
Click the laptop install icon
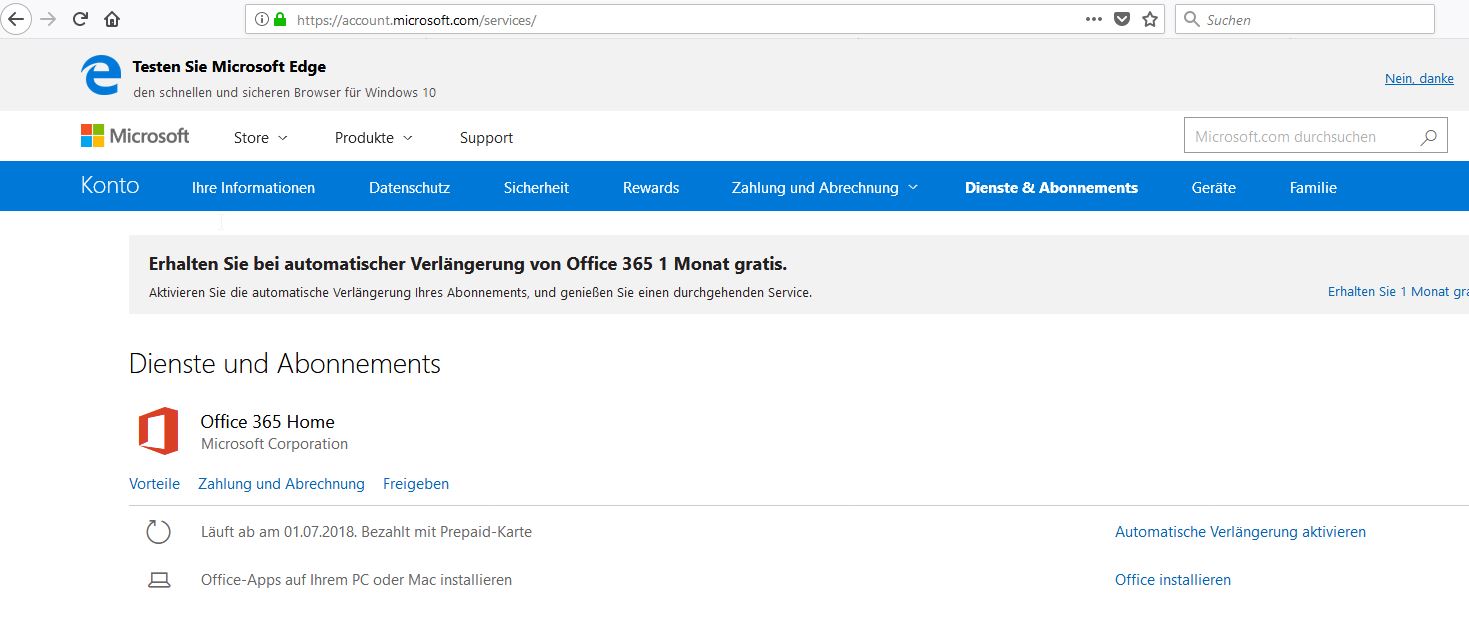[x=159, y=580]
